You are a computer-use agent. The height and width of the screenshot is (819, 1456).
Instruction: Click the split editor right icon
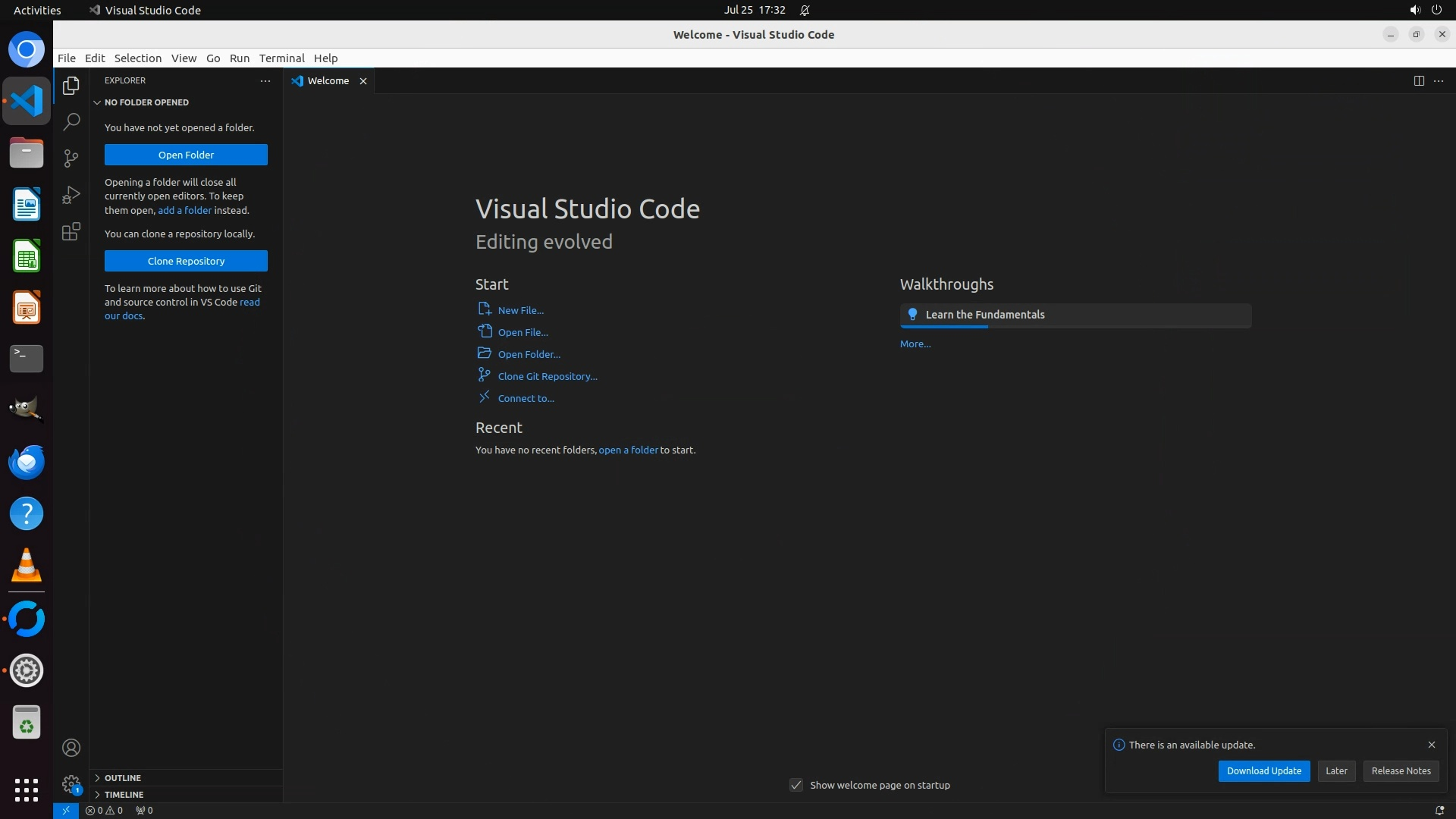[x=1418, y=80]
